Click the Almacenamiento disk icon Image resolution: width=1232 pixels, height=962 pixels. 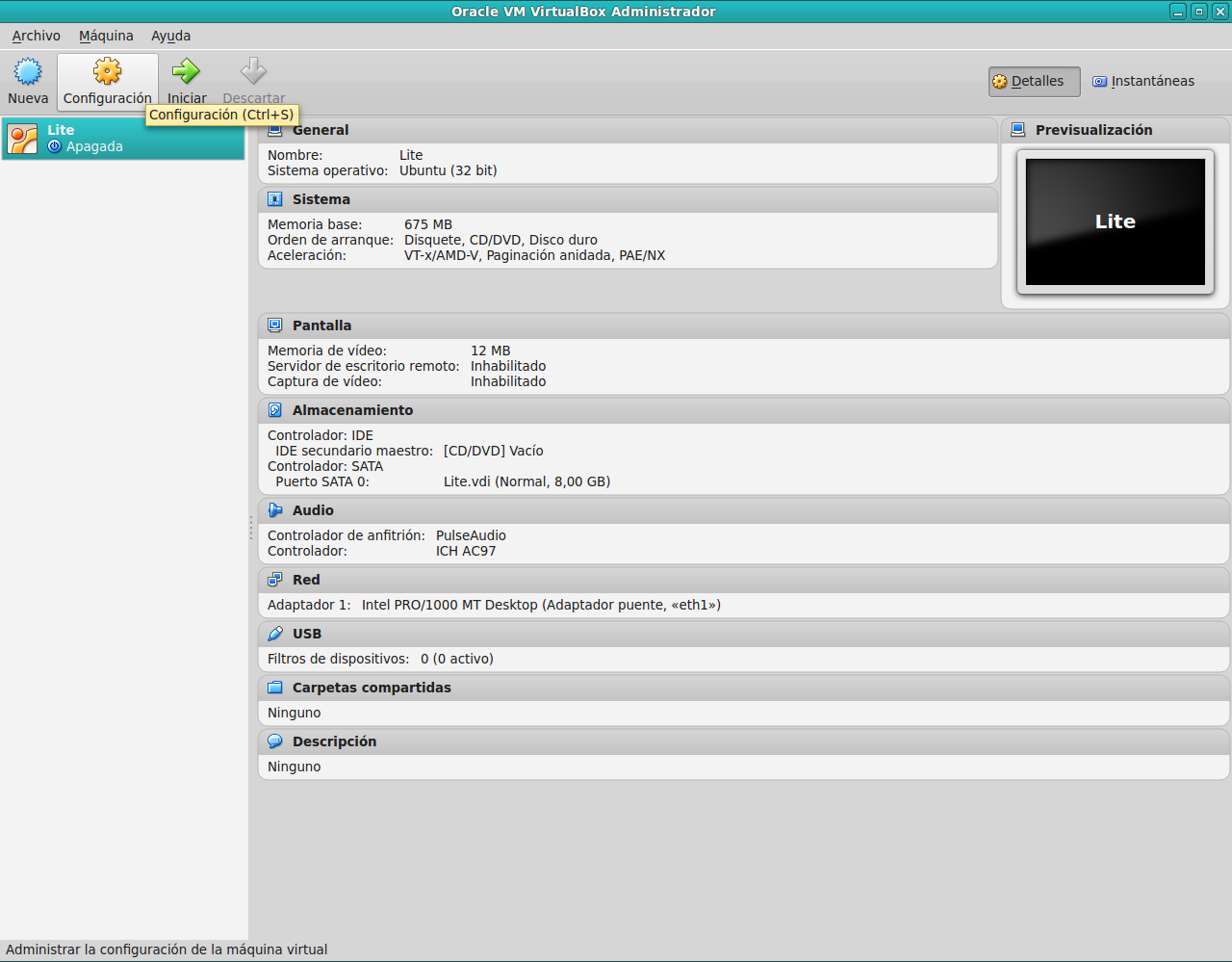tap(275, 410)
